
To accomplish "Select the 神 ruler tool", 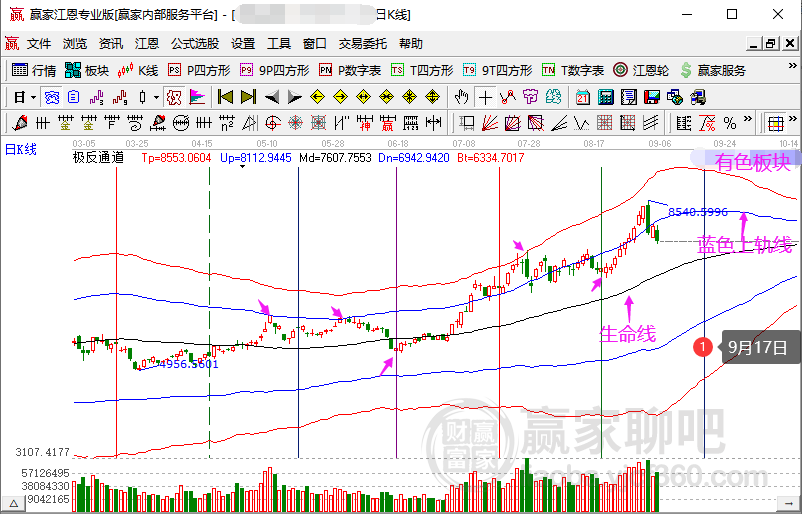I will pos(365,123).
